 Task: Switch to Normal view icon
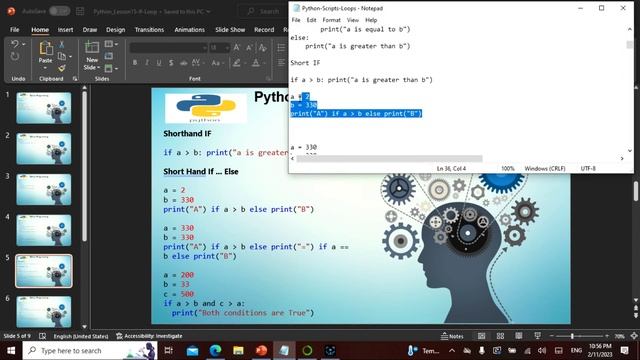coord(482,336)
